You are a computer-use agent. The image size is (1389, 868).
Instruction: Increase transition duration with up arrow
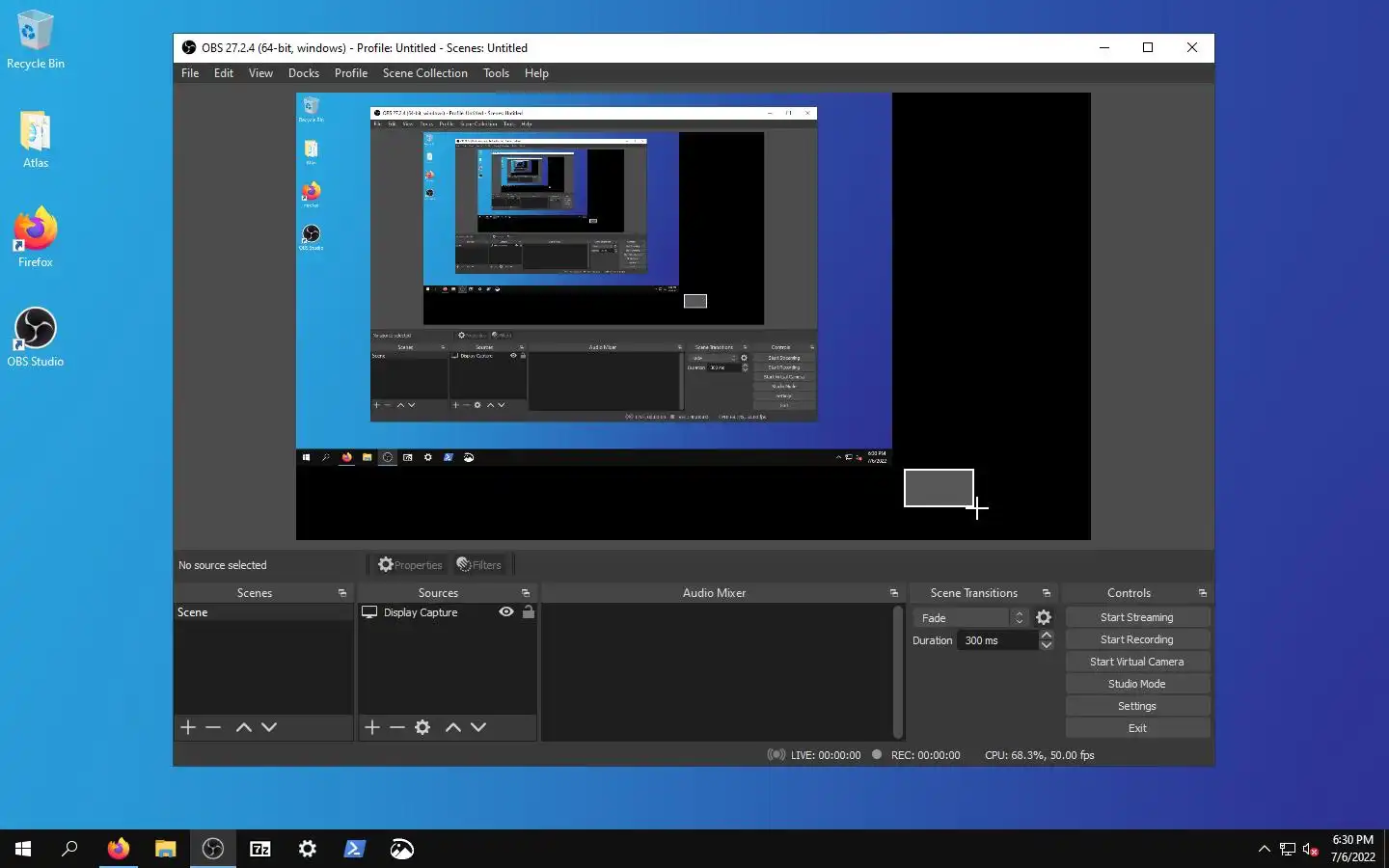tap(1047, 635)
